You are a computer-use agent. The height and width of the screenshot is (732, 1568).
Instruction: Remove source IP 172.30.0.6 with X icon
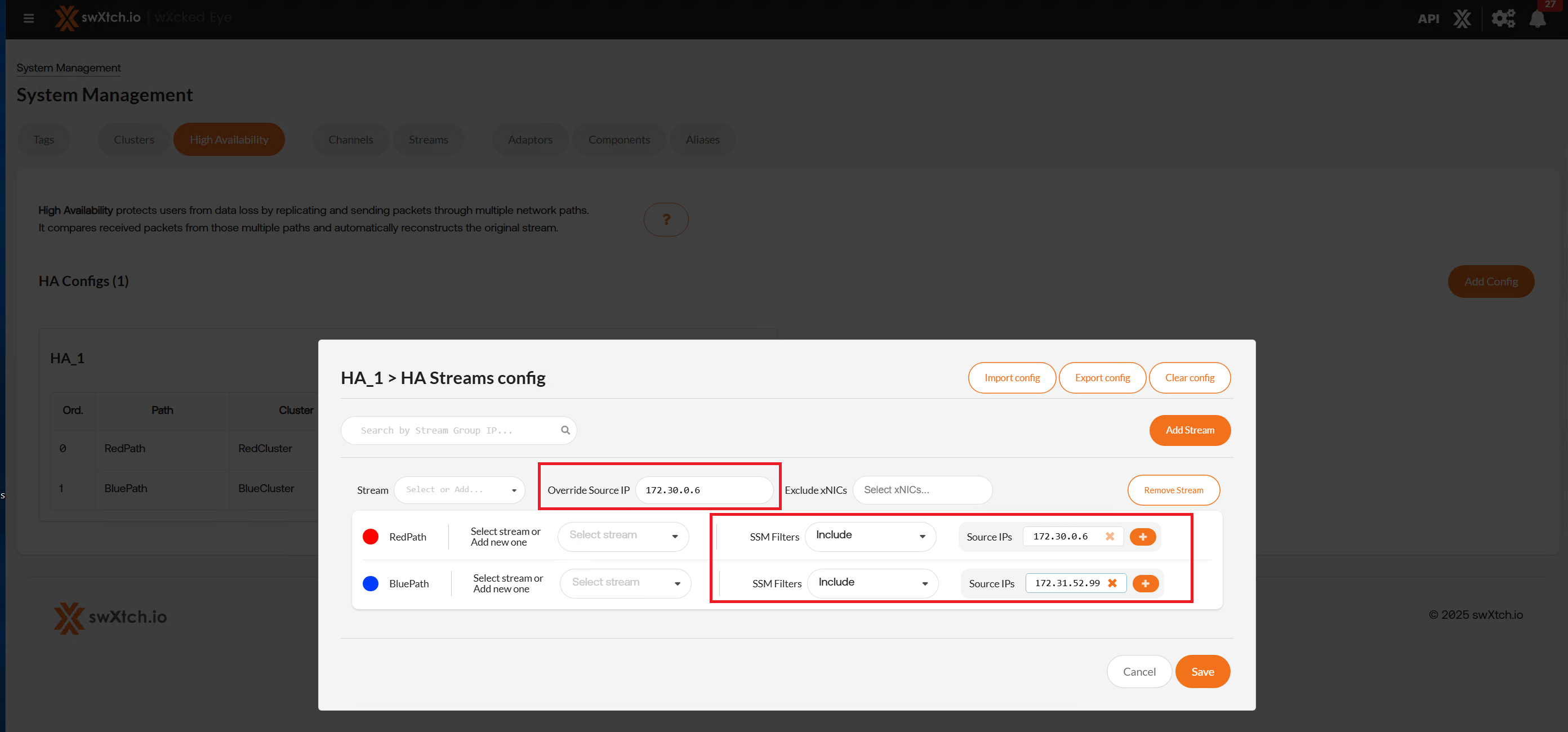(1109, 536)
